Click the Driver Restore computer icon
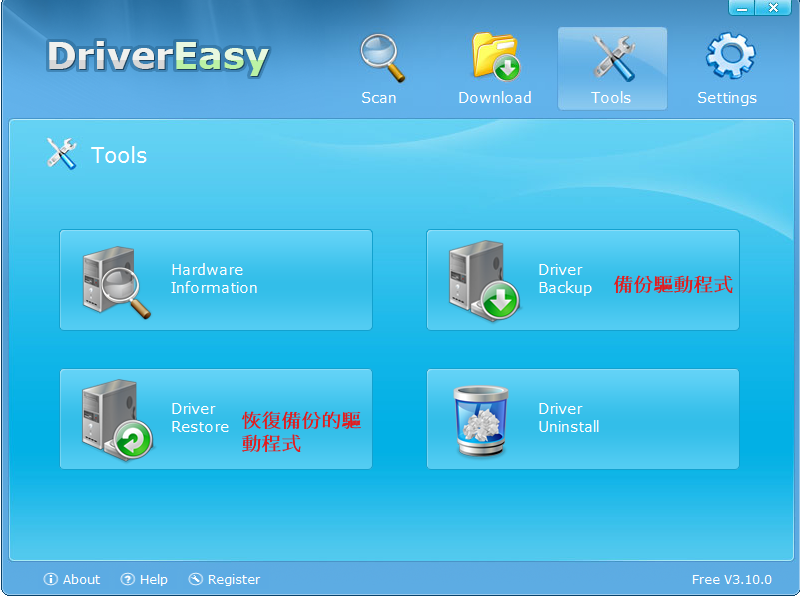 point(117,419)
